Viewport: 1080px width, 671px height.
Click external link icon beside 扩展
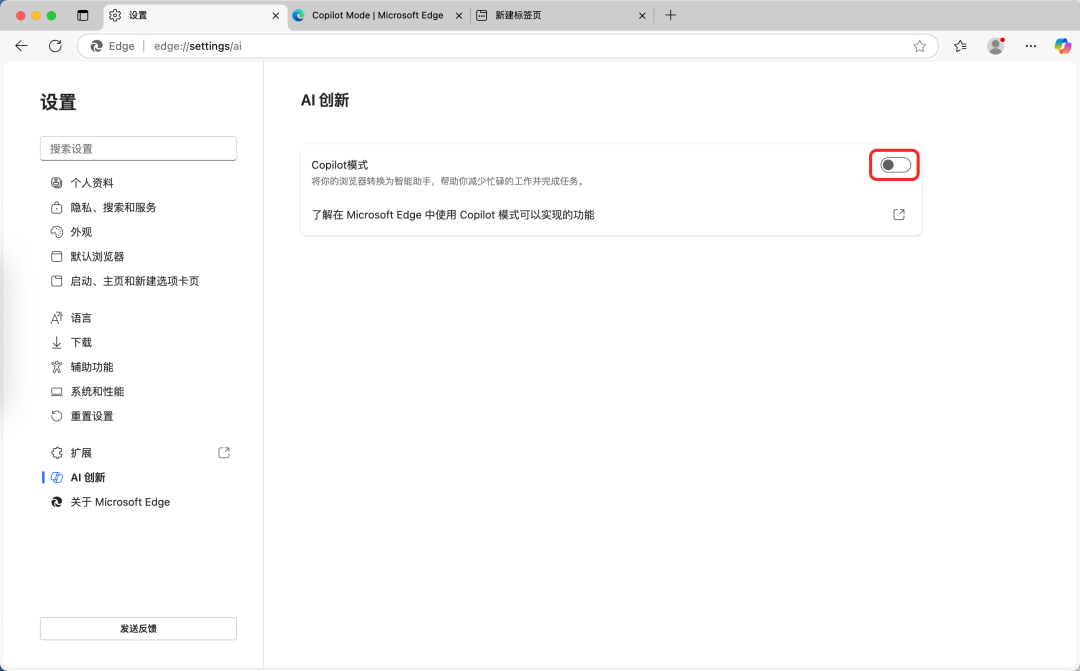click(224, 453)
